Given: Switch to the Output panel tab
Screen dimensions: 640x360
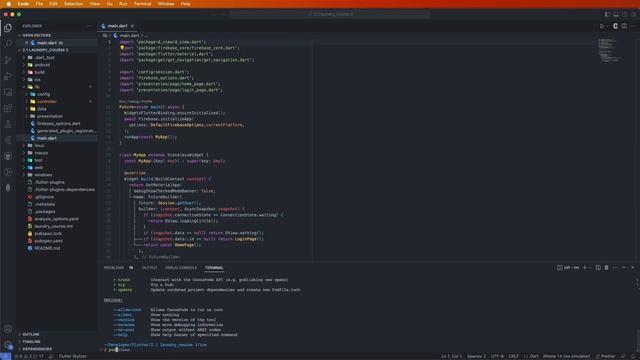Looking at the screenshot, I should (x=149, y=268).
